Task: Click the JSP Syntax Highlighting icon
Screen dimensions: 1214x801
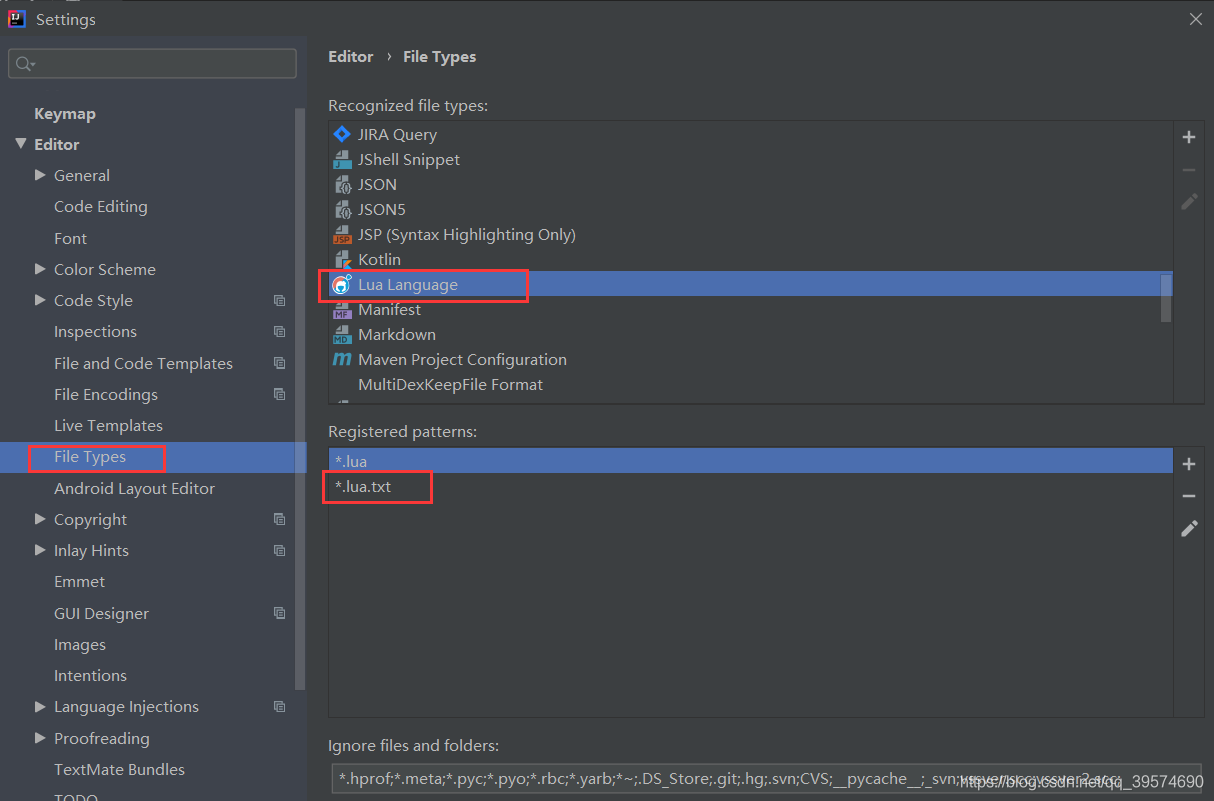Action: [342, 234]
